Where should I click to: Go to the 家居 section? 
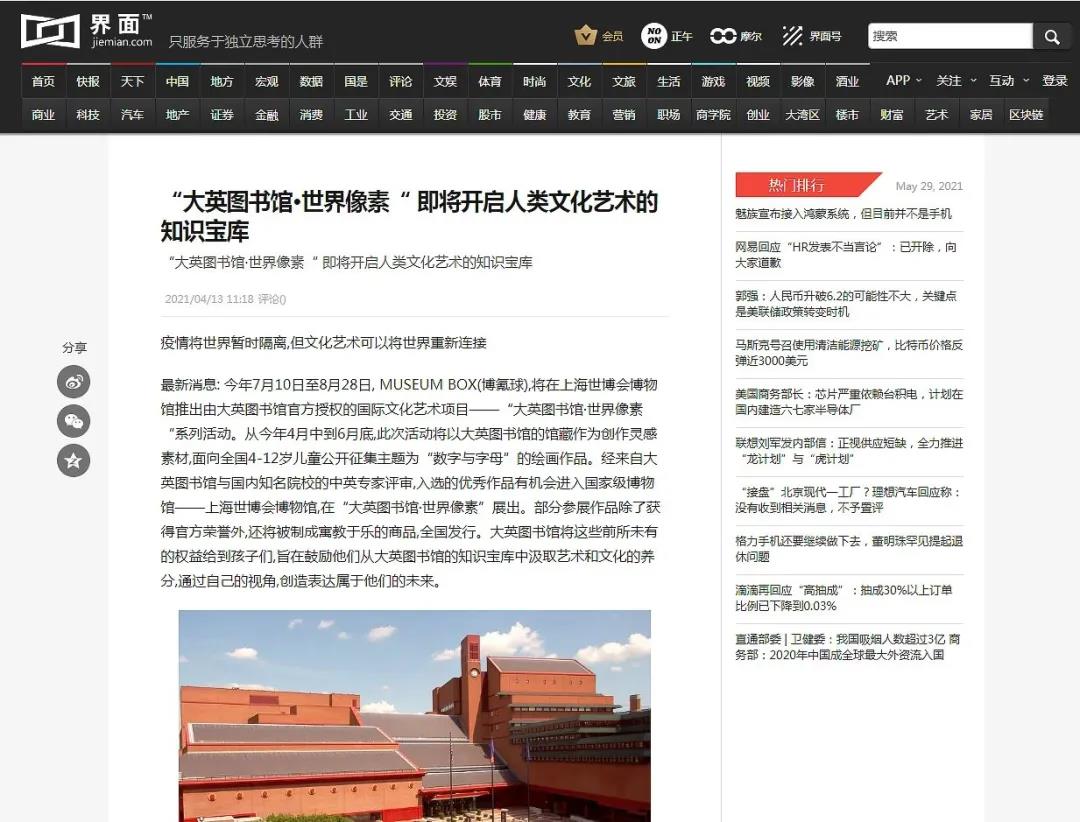982,114
